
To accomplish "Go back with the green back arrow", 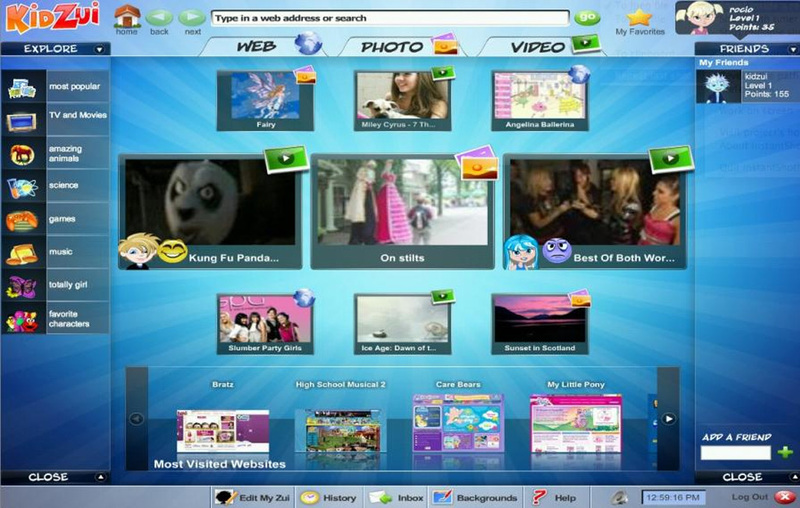I will click(x=159, y=17).
